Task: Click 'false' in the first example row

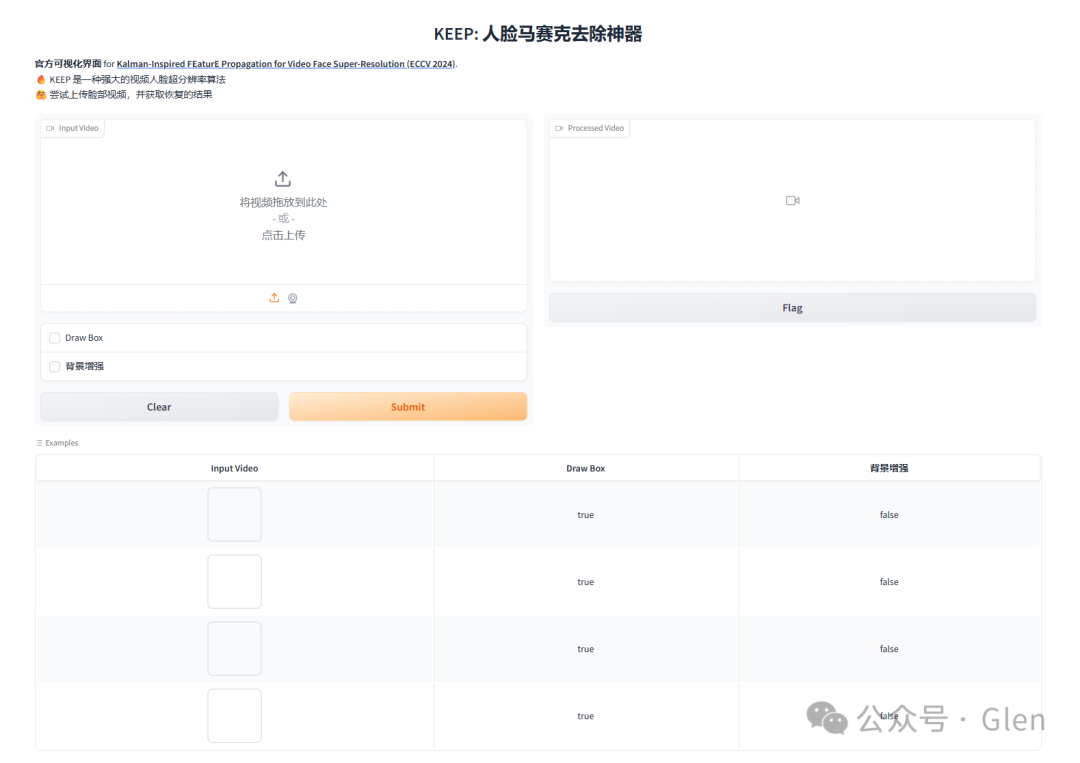Action: pyautogui.click(x=889, y=515)
